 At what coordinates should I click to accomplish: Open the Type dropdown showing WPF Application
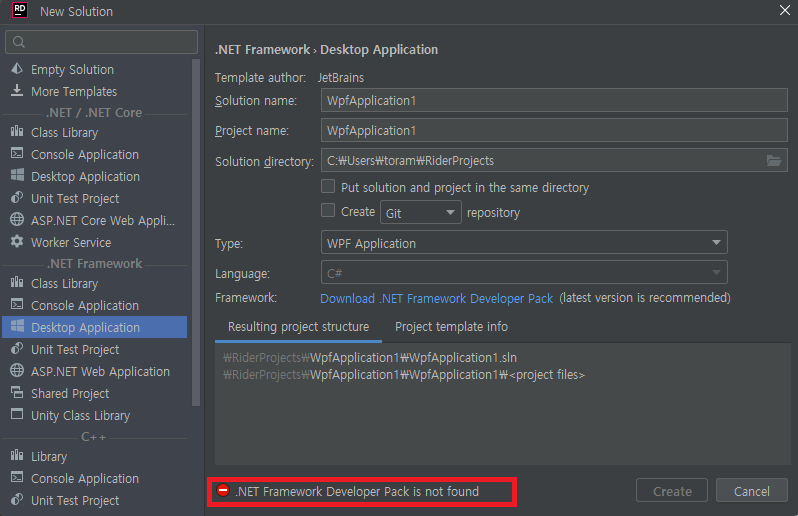[524, 243]
